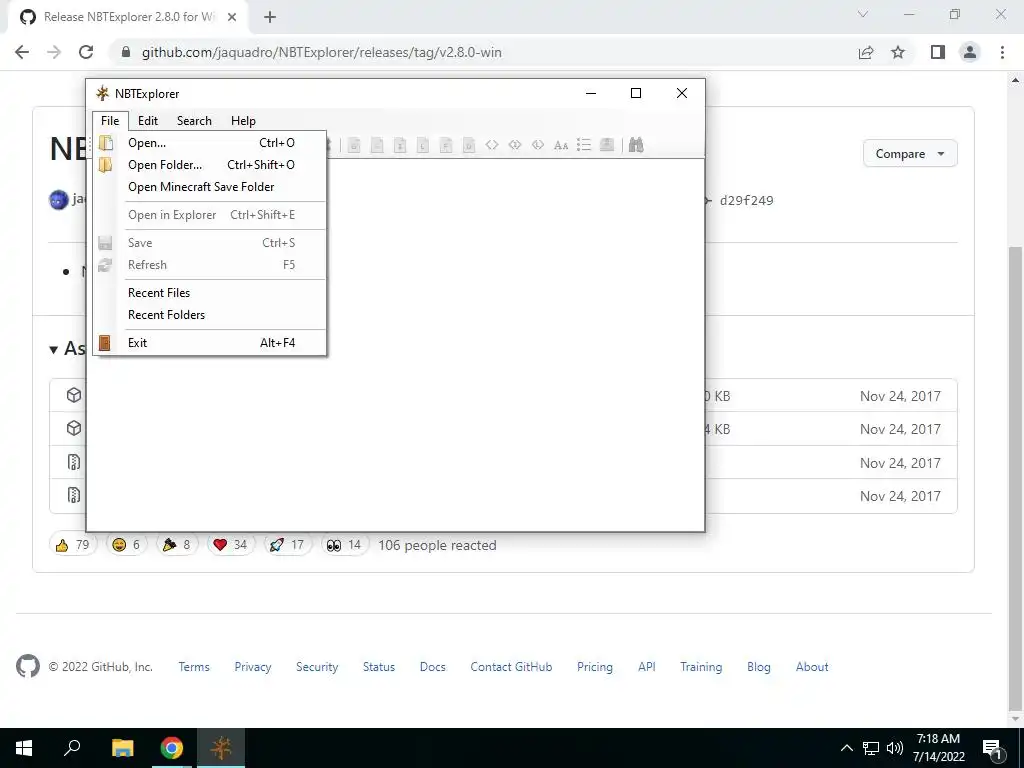Open the Compare dropdown on GitHub page
The image size is (1024, 768).
(x=910, y=153)
